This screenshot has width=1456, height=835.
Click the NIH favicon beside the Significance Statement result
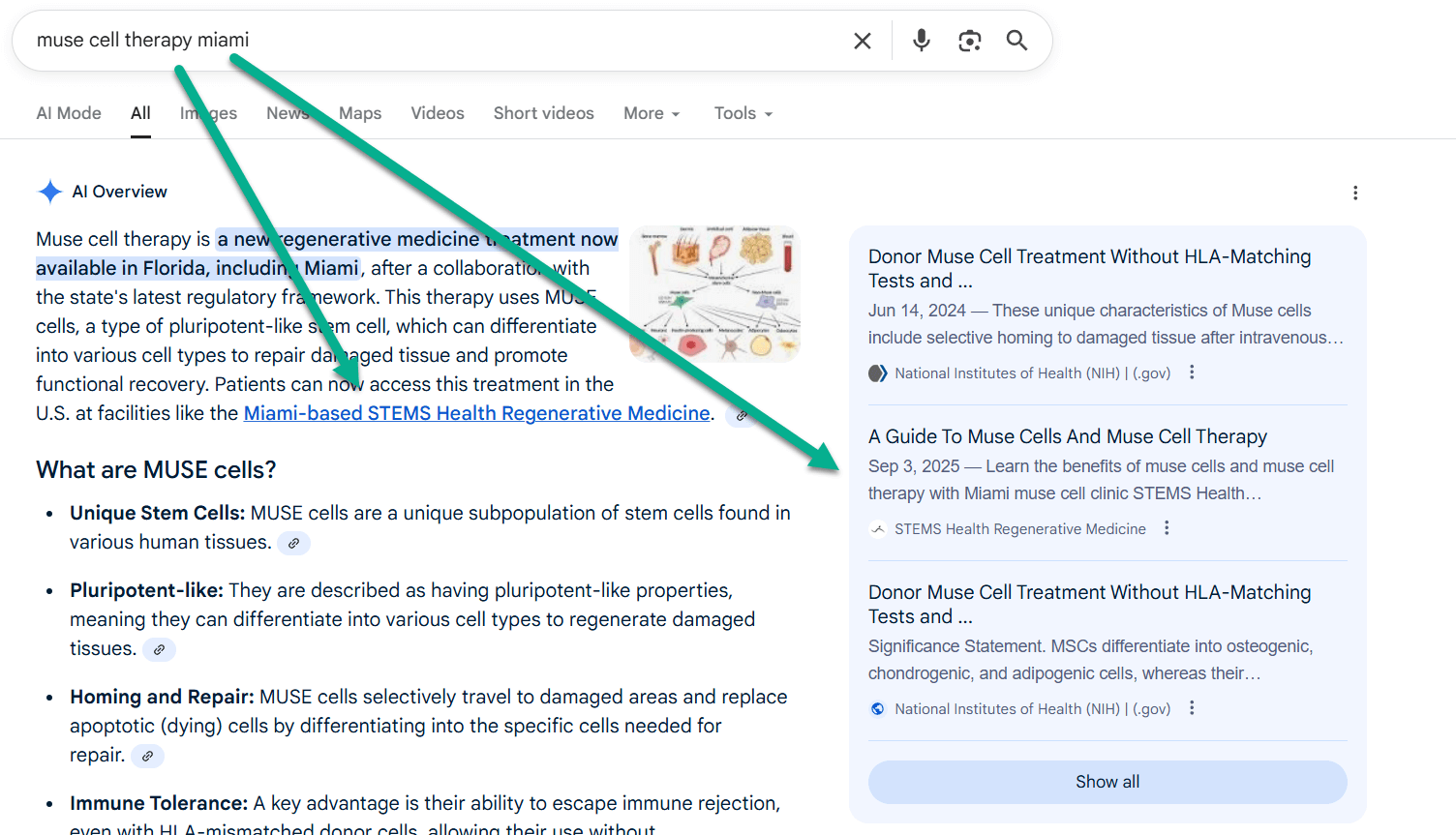coord(878,709)
